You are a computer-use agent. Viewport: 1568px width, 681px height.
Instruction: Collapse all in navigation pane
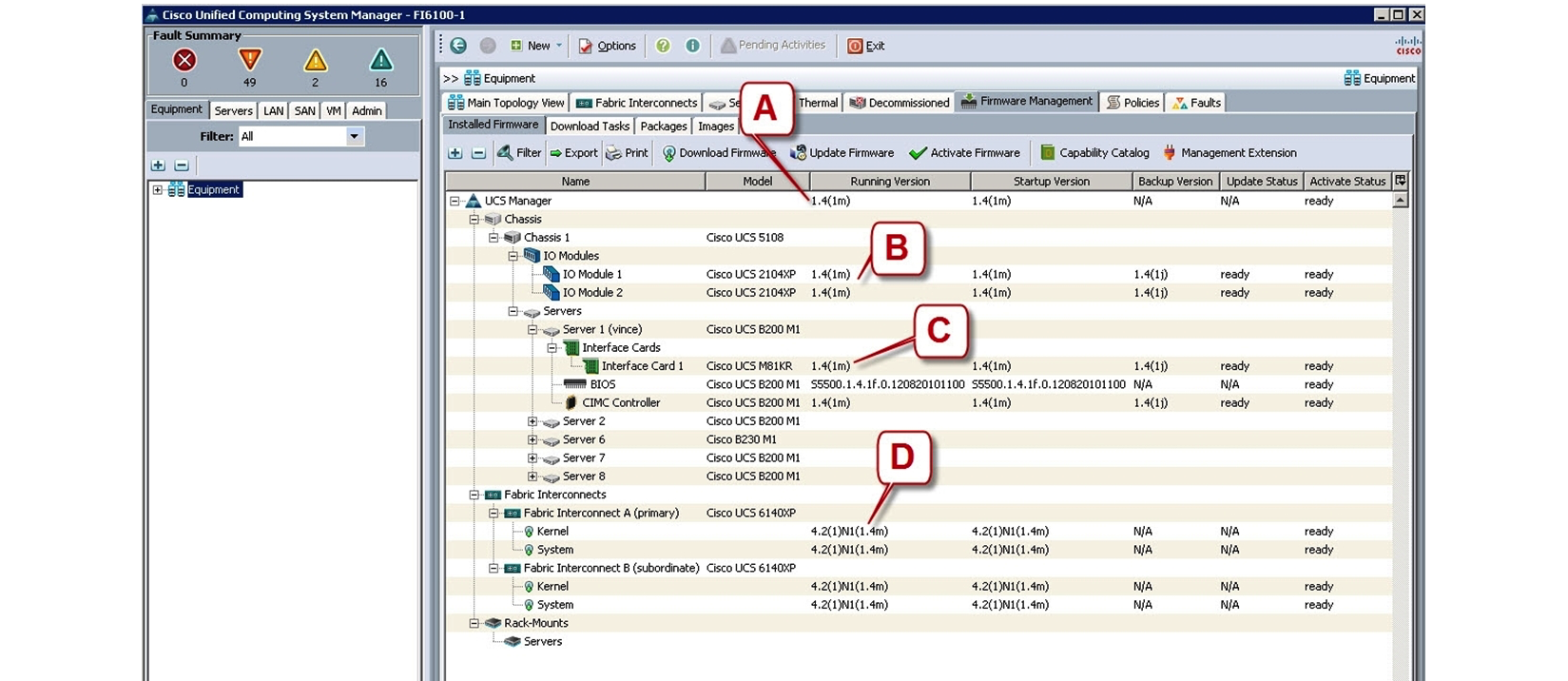coord(182,165)
